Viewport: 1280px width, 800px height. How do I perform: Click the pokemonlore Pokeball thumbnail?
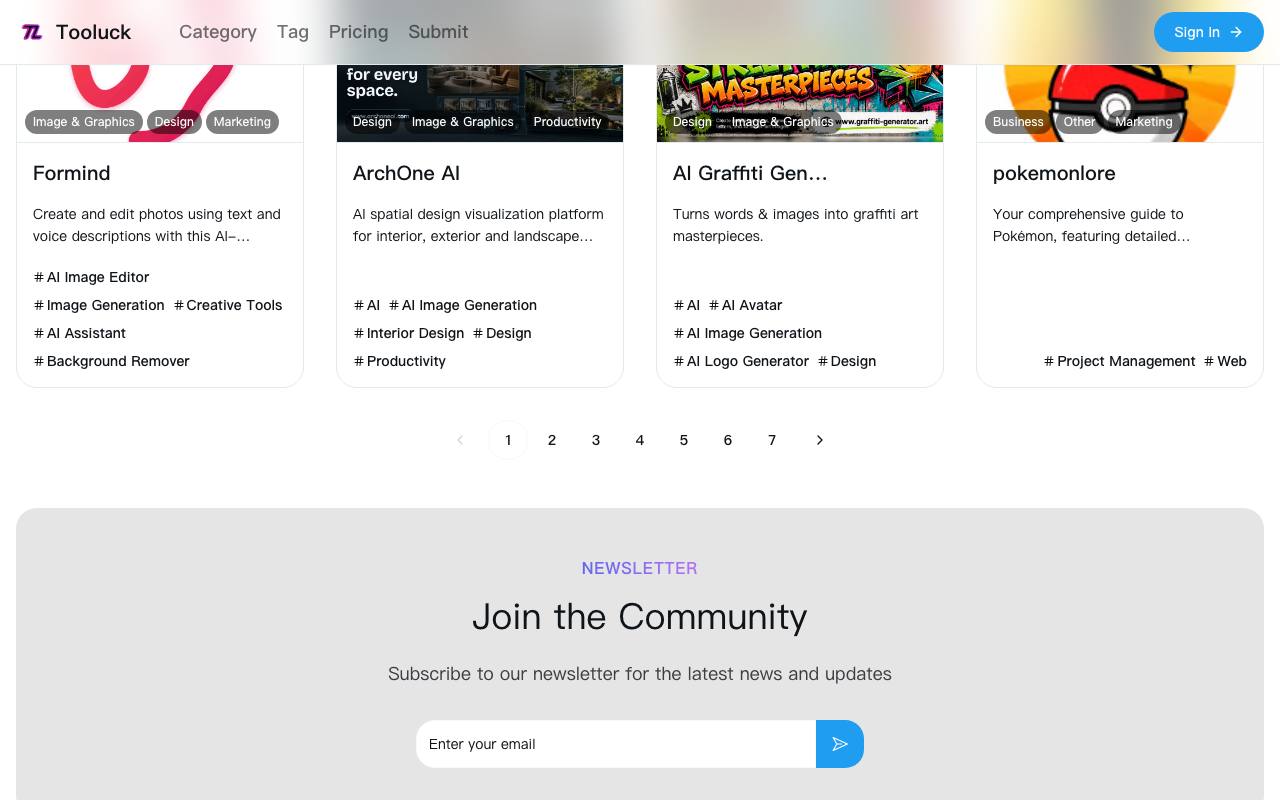click(1120, 100)
